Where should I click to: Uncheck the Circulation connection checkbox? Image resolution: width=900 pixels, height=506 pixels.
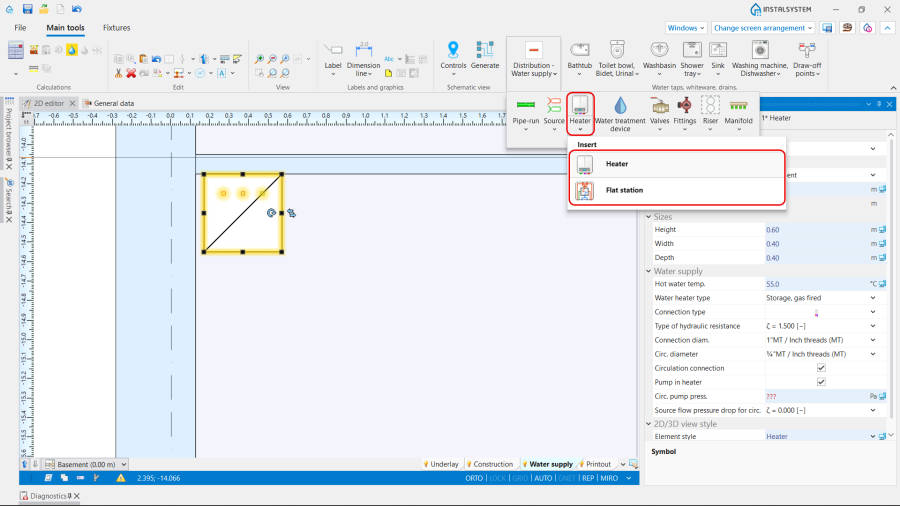click(x=821, y=368)
